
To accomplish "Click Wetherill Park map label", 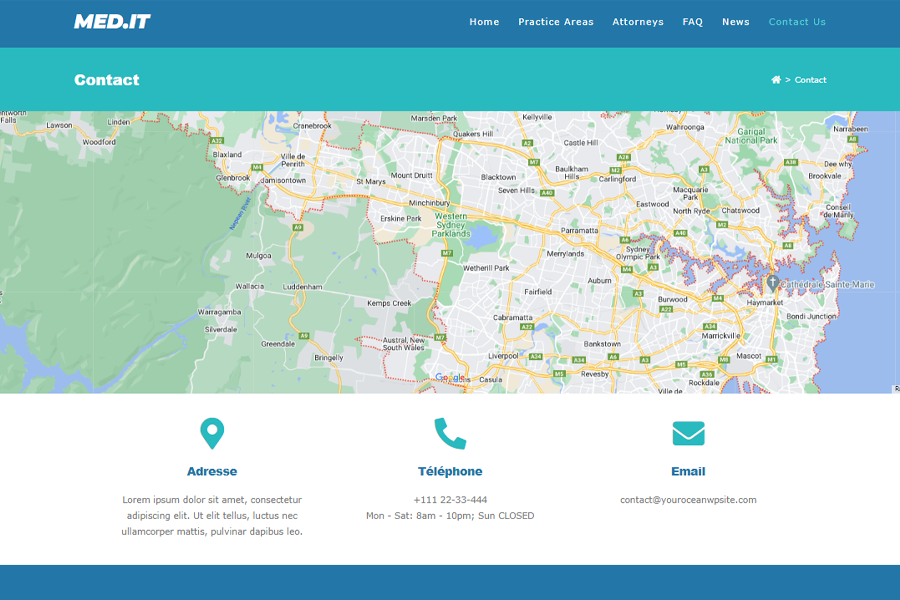I will tap(486, 268).
